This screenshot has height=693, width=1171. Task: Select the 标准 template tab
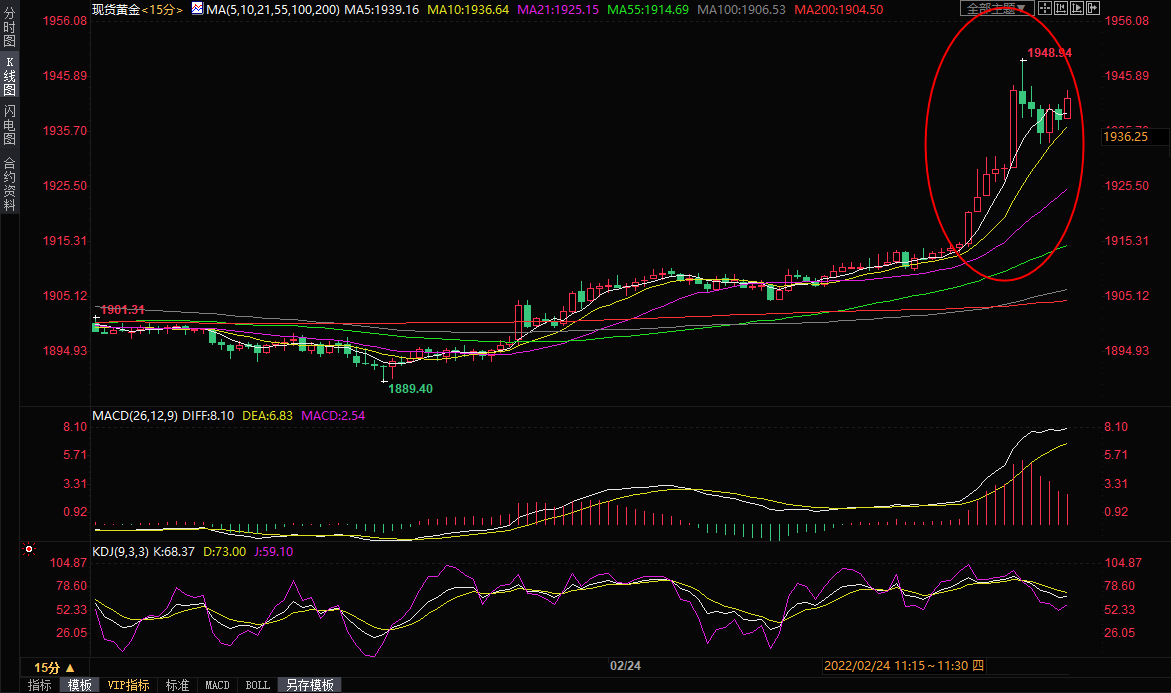177,685
